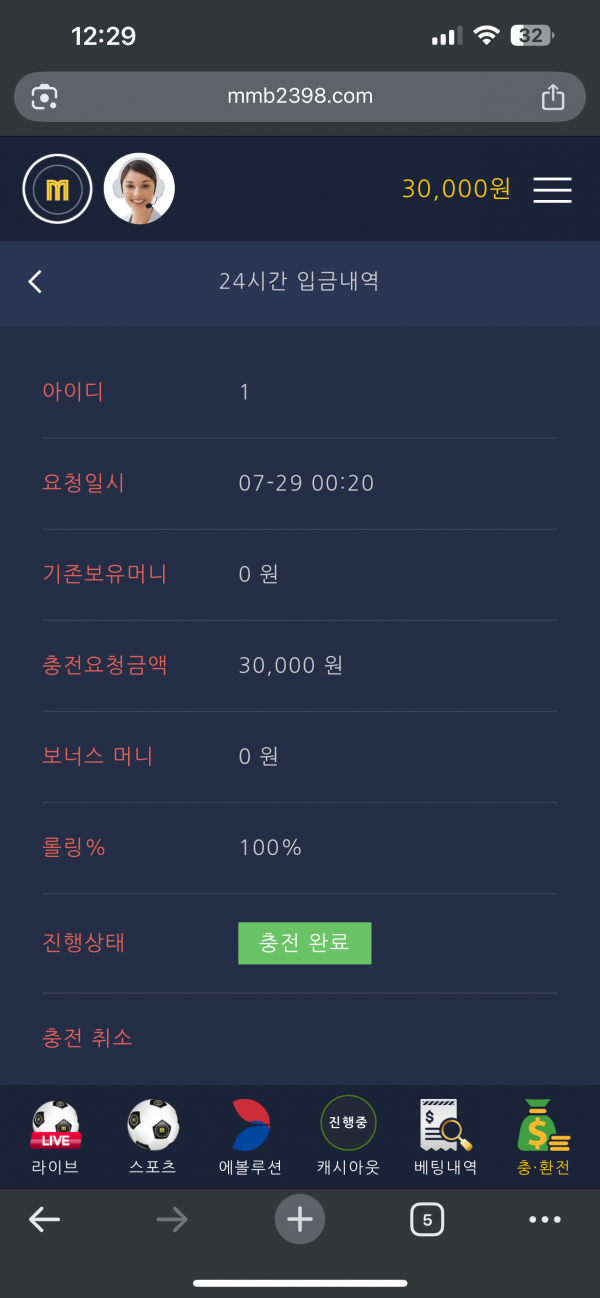Tap the customer support agent avatar
This screenshot has width=600, height=1298.
click(x=139, y=189)
